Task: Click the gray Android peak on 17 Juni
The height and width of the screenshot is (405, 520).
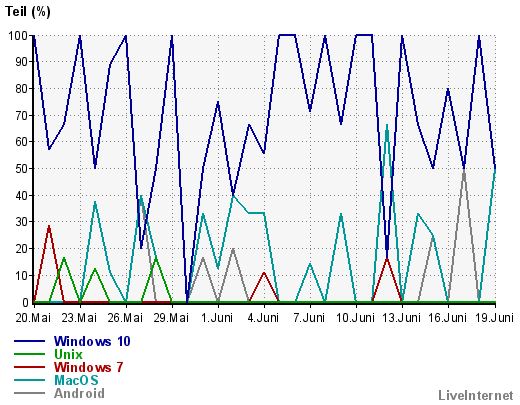Action: (463, 170)
